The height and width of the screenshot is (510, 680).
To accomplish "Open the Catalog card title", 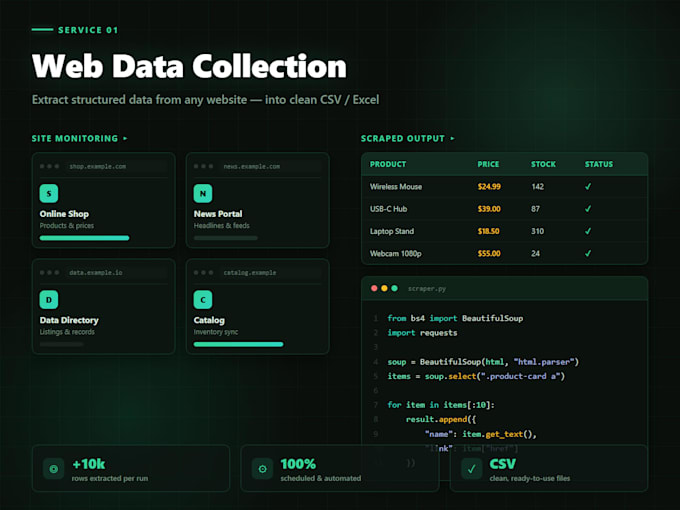I will pos(209,320).
